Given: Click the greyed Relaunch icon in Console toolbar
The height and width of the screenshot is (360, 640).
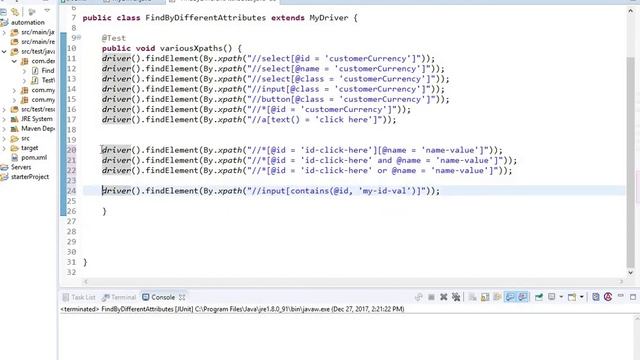Looking at the screenshot, I should click(418, 297).
